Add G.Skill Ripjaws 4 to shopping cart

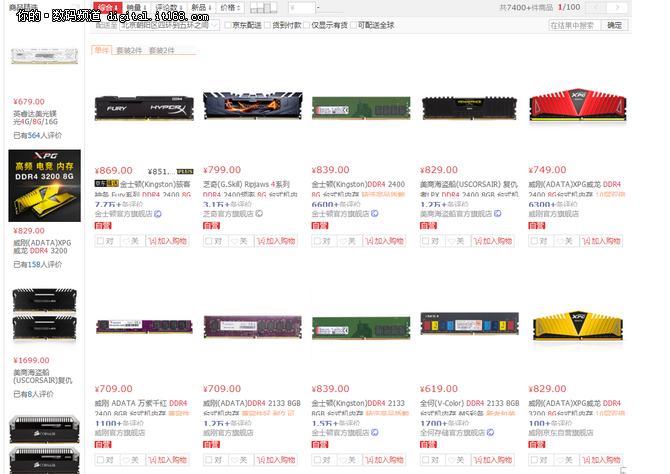pyautogui.click(x=276, y=241)
